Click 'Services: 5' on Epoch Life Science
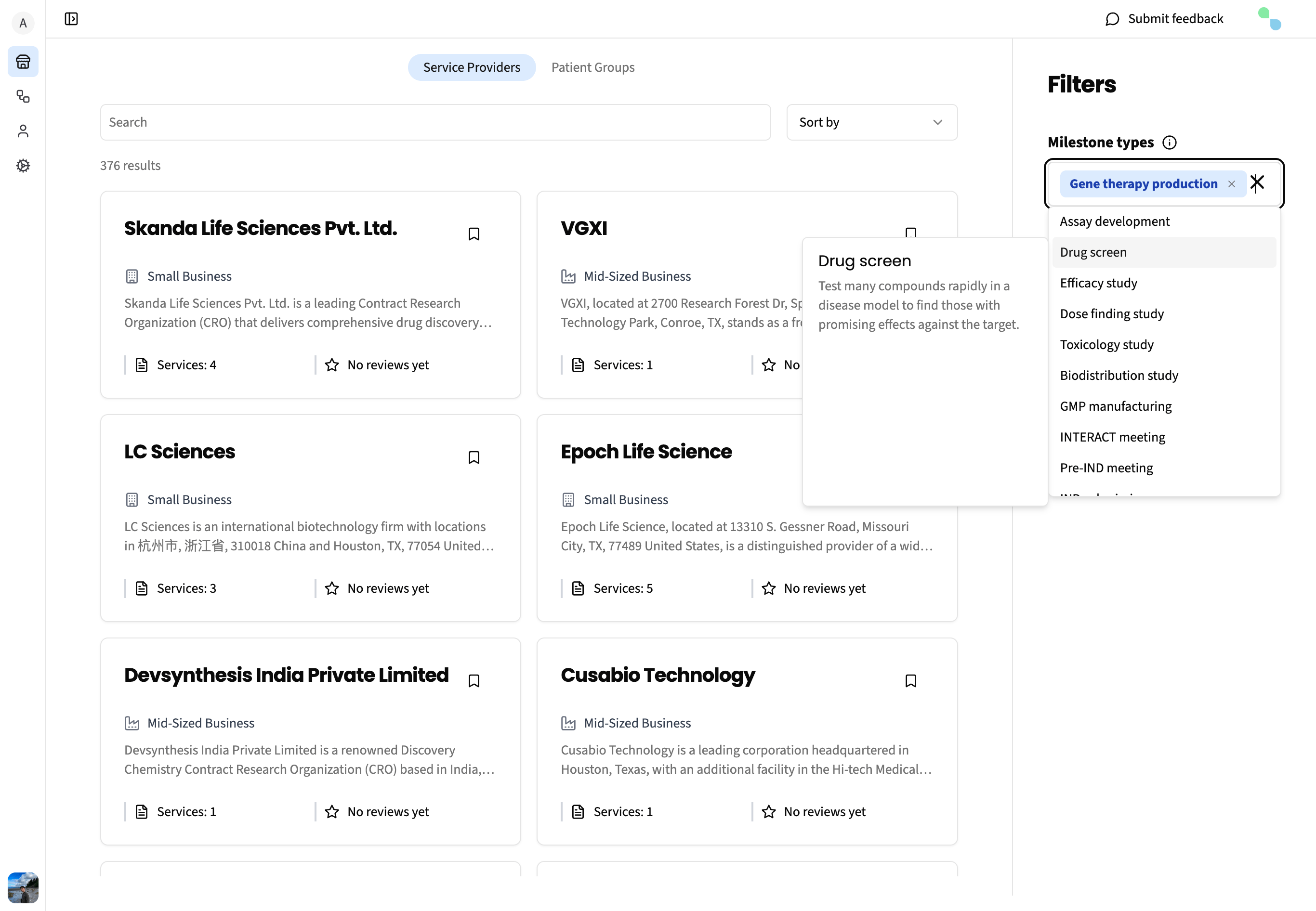The image size is (1316, 911). (623, 588)
